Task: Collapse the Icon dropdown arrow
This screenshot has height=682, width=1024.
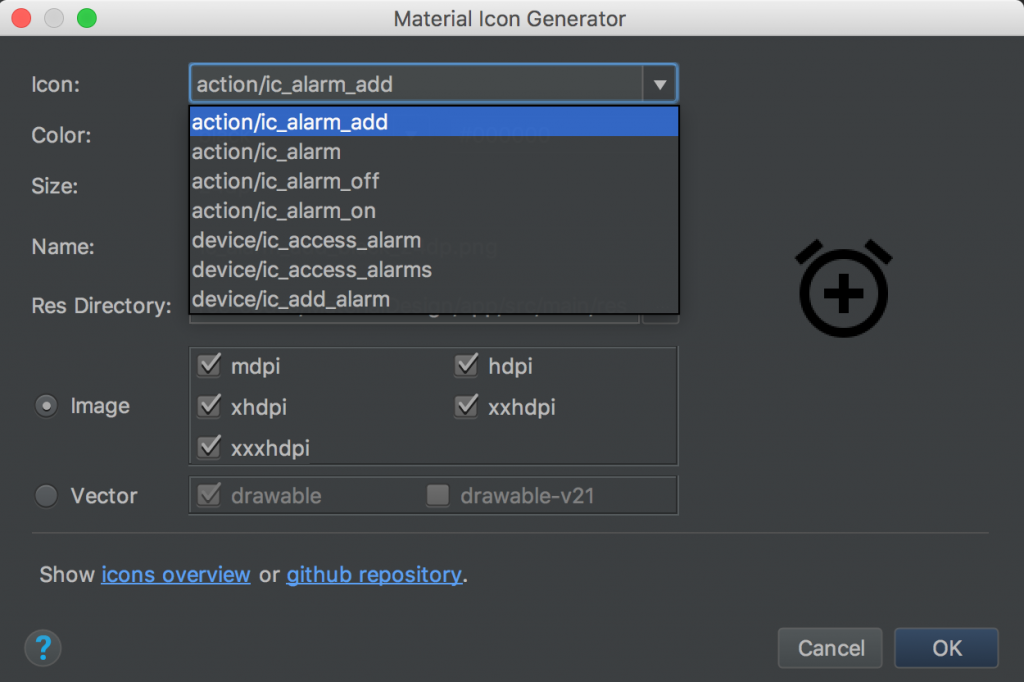Action: 659,85
